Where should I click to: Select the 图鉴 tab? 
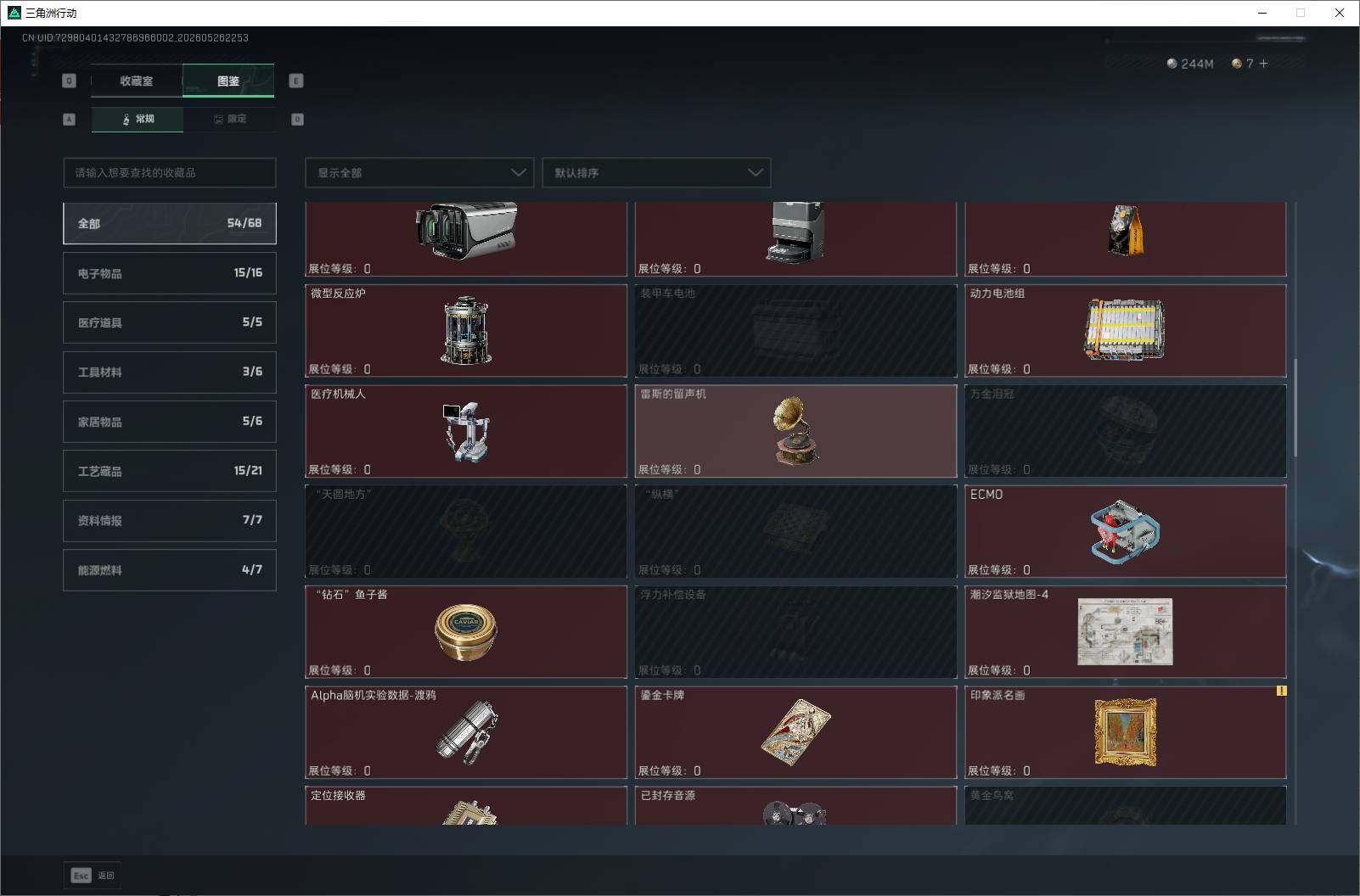pos(228,81)
